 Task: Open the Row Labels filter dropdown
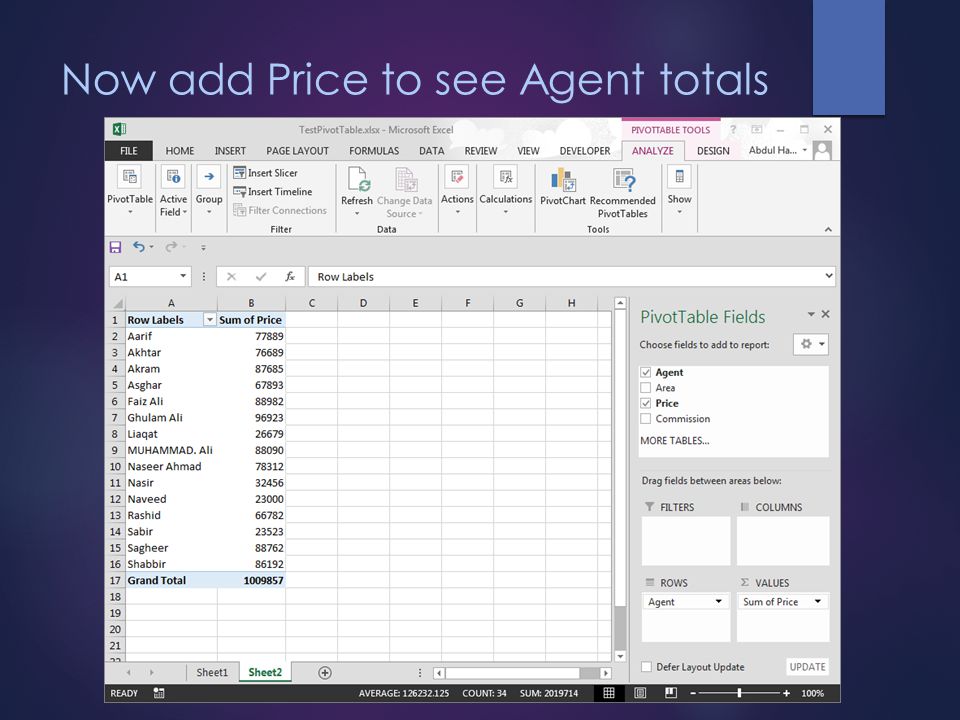pyautogui.click(x=209, y=320)
